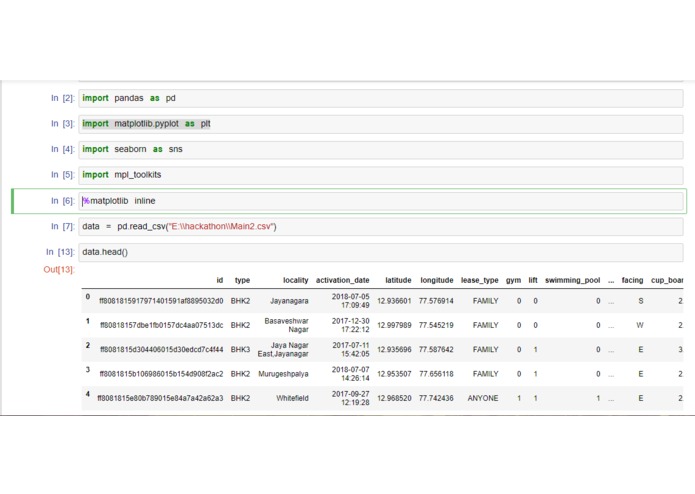The height and width of the screenshot is (494, 695).
Task: Click the '%matplotlib inline' code cell
Action: click(x=381, y=201)
